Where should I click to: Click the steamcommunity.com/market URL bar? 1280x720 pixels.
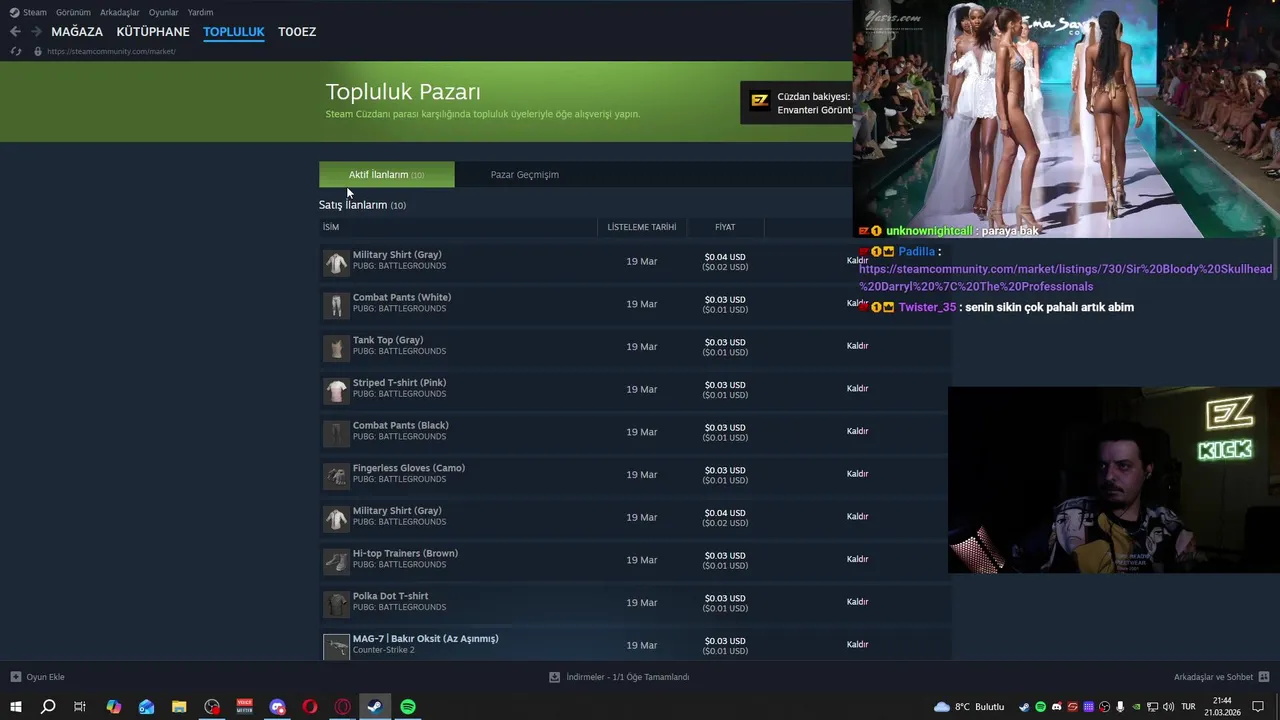pyautogui.click(x=111, y=51)
